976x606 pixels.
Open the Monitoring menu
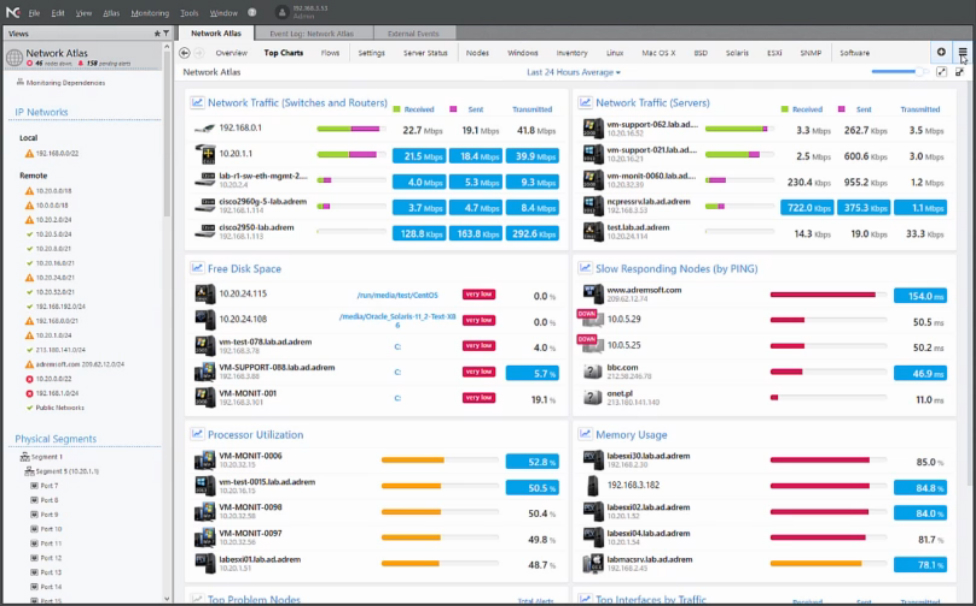pyautogui.click(x=149, y=13)
